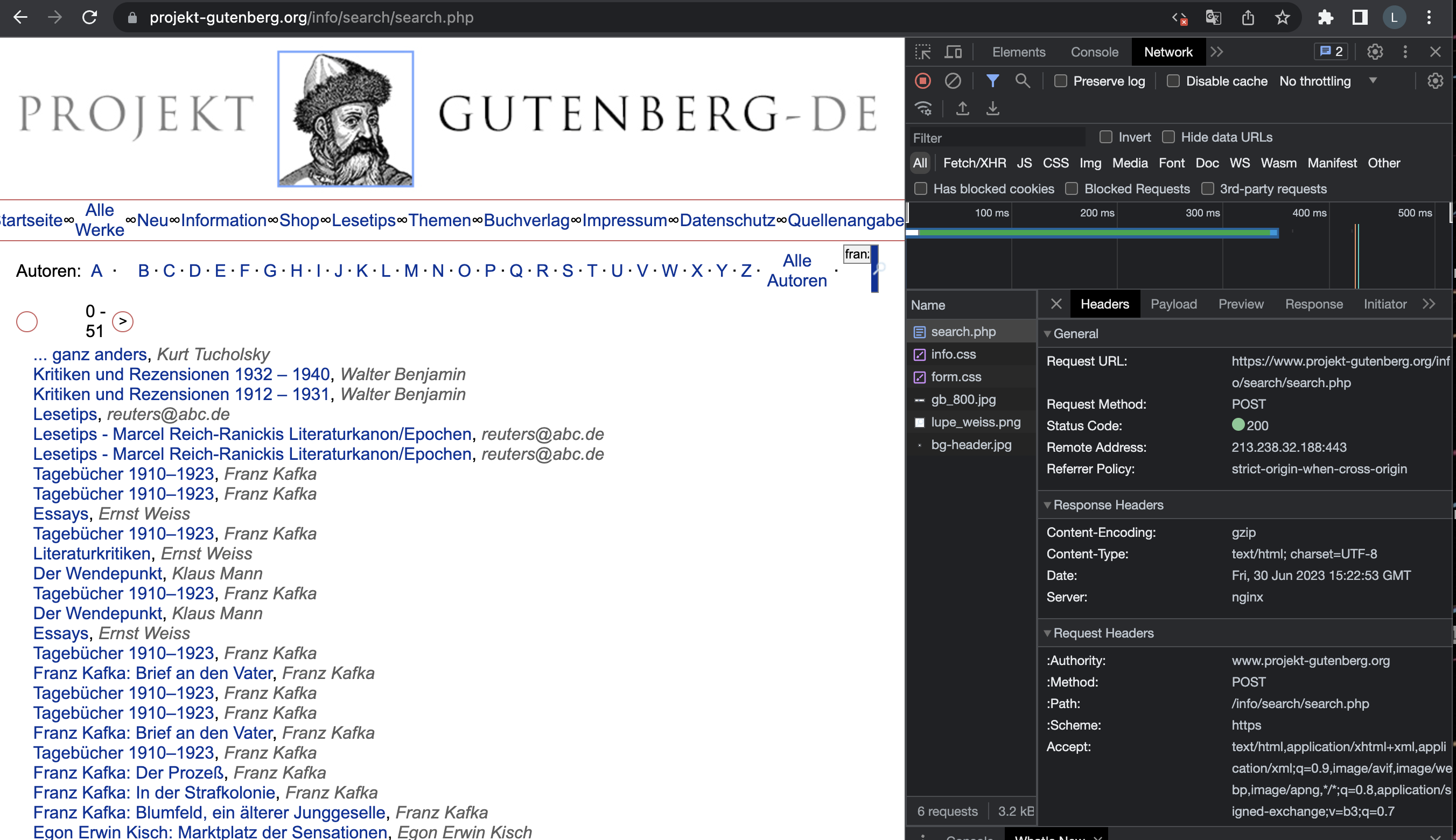Open the Payload tab
Image resolution: width=1456 pixels, height=840 pixels.
1173,304
